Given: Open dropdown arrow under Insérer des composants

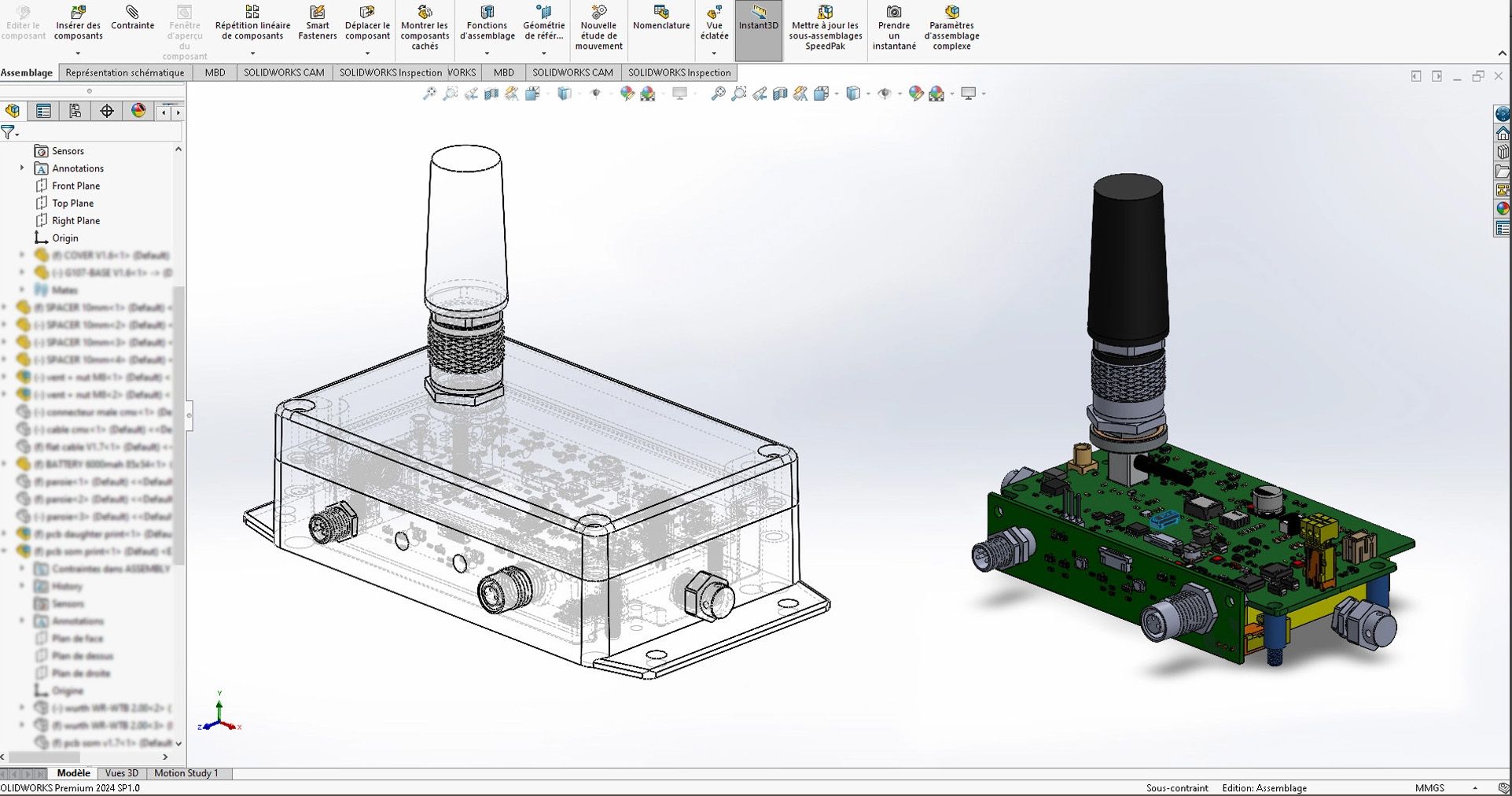Looking at the screenshot, I should pos(78,53).
